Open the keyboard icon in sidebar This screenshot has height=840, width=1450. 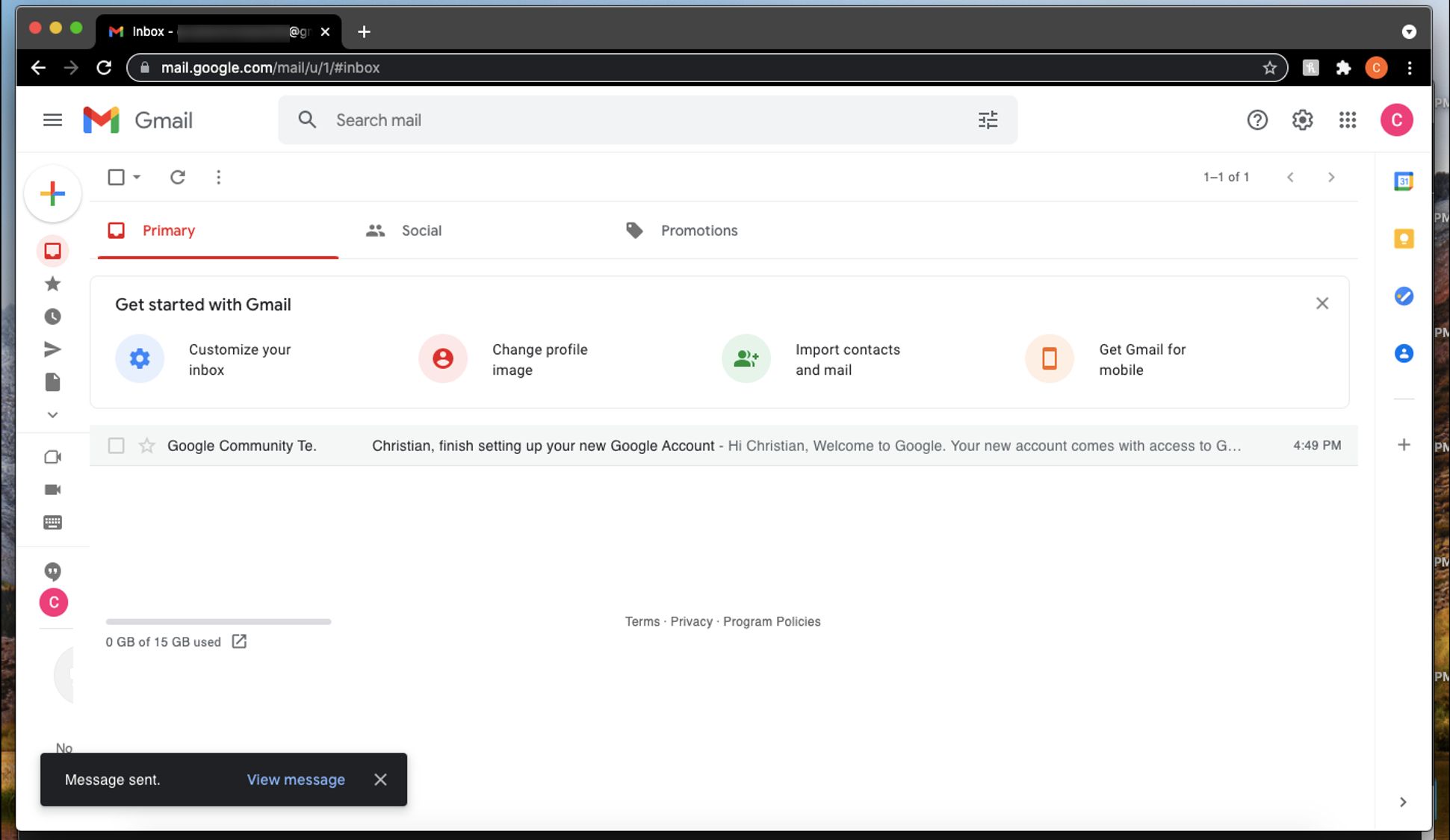[52, 523]
